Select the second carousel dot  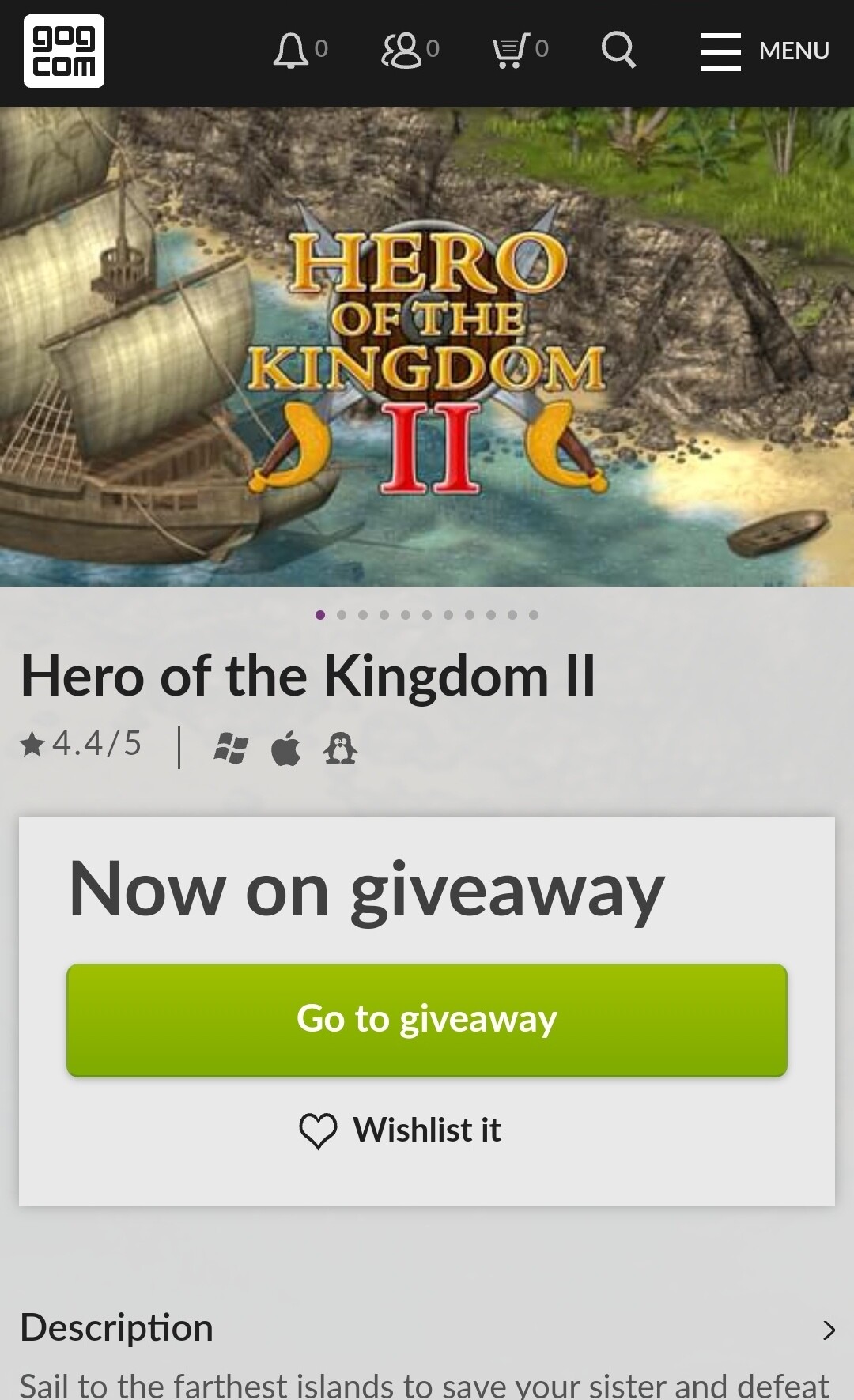[x=342, y=615]
